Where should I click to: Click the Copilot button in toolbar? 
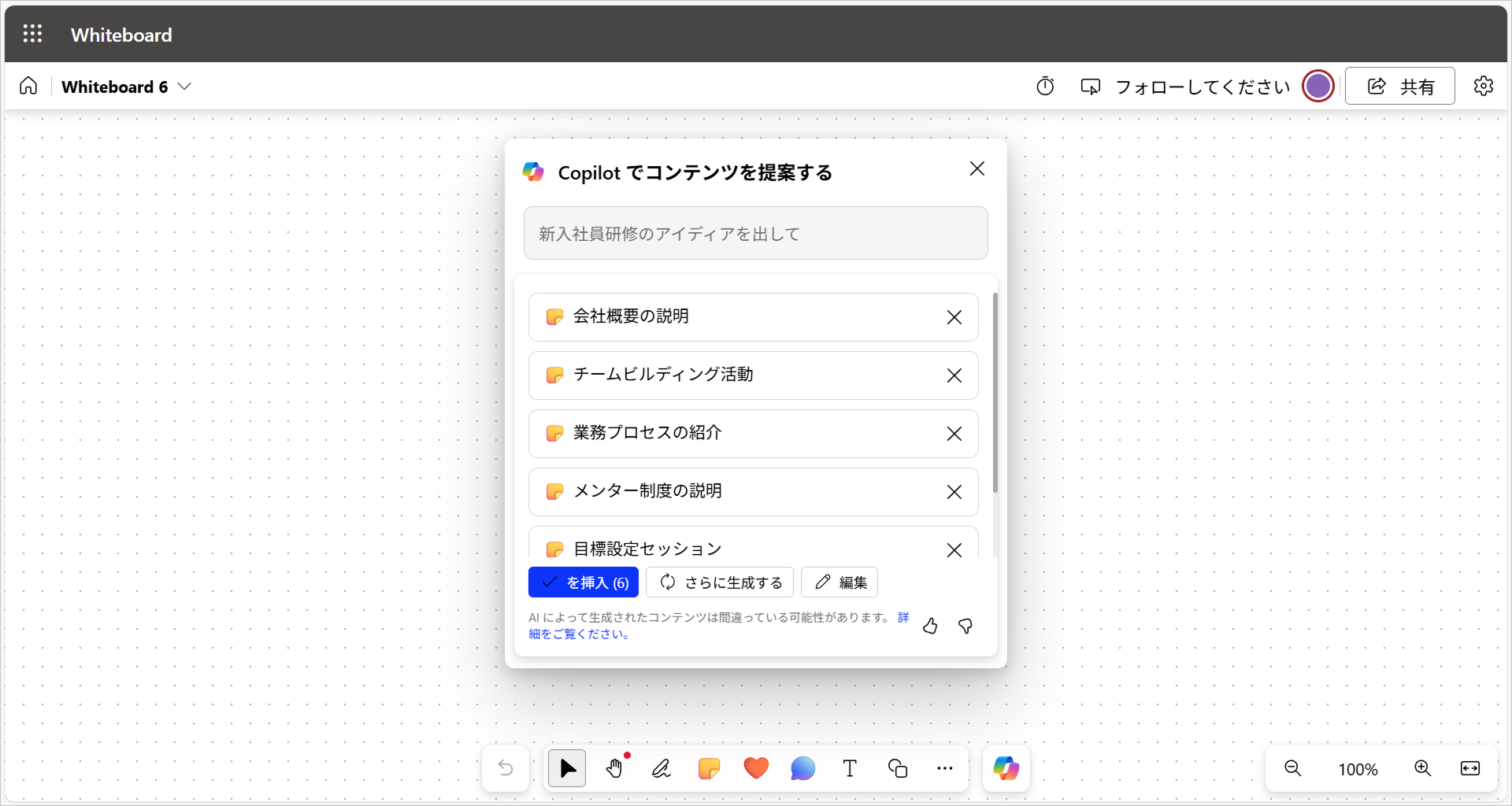pyautogui.click(x=1006, y=768)
